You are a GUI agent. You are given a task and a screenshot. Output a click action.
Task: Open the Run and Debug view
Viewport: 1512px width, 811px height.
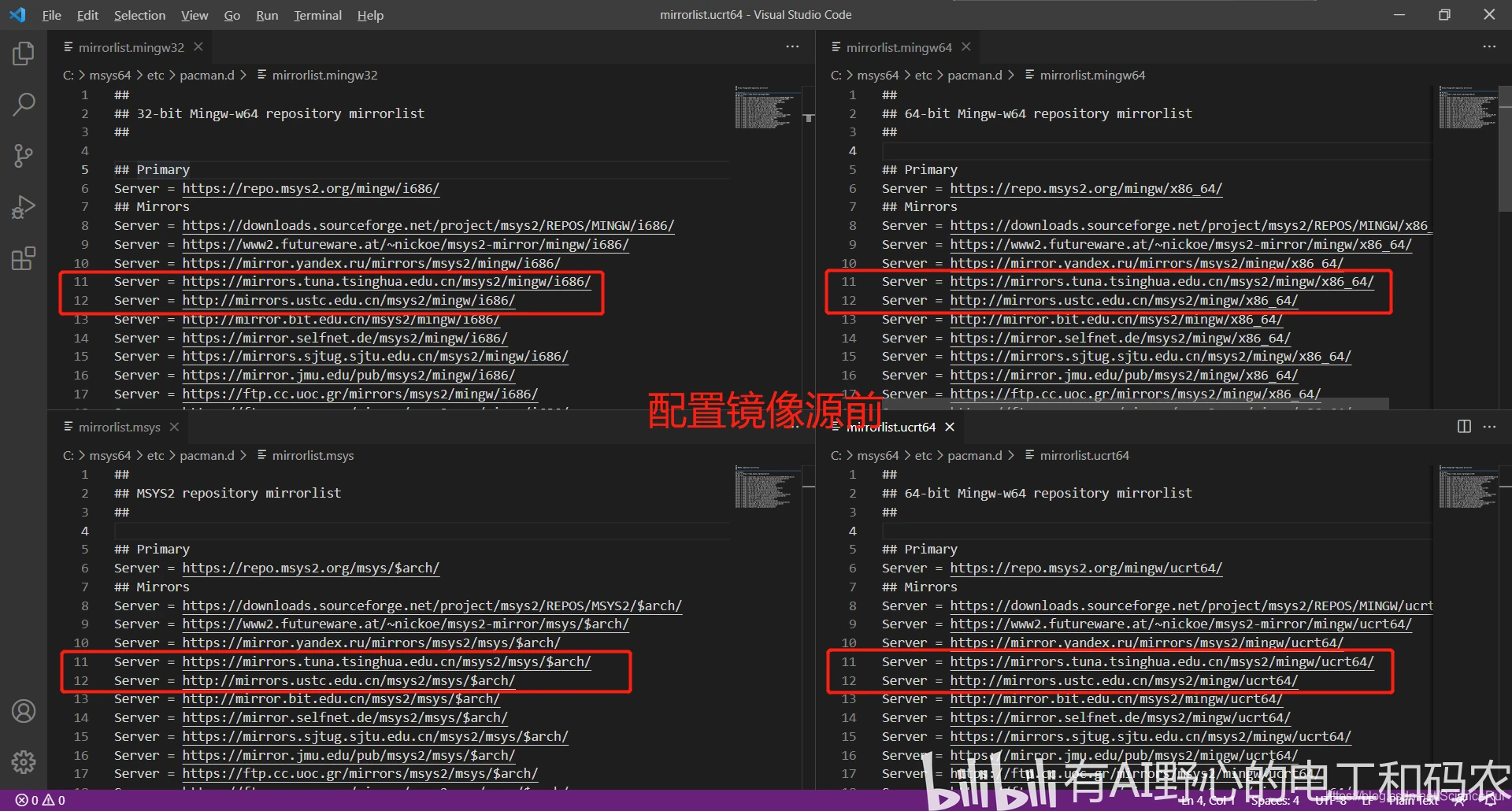coord(24,207)
